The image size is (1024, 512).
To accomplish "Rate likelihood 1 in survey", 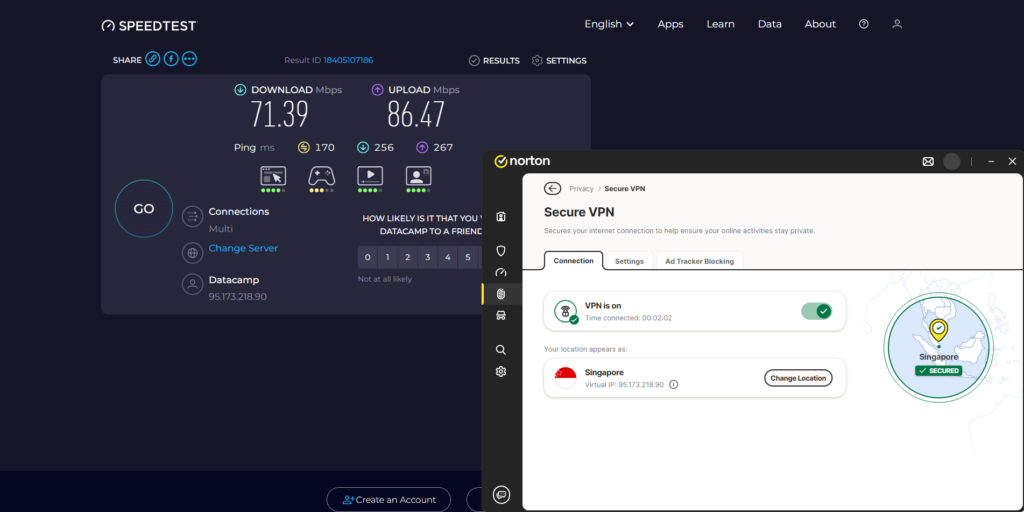I will pos(387,257).
